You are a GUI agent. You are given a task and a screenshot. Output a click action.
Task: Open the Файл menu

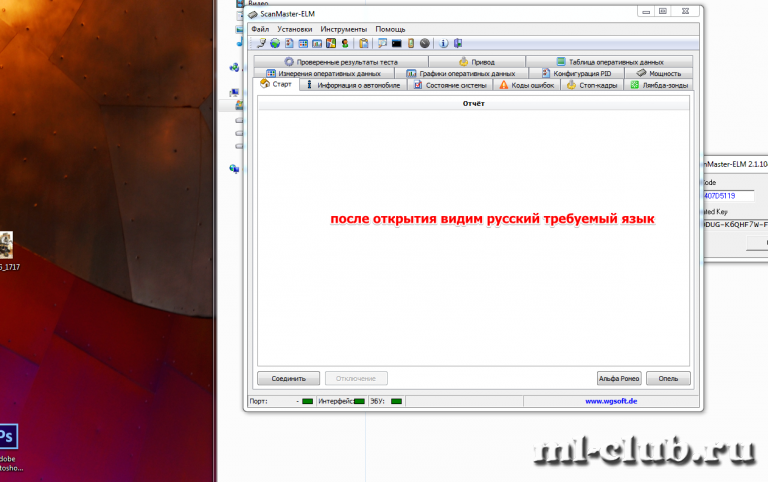260,29
